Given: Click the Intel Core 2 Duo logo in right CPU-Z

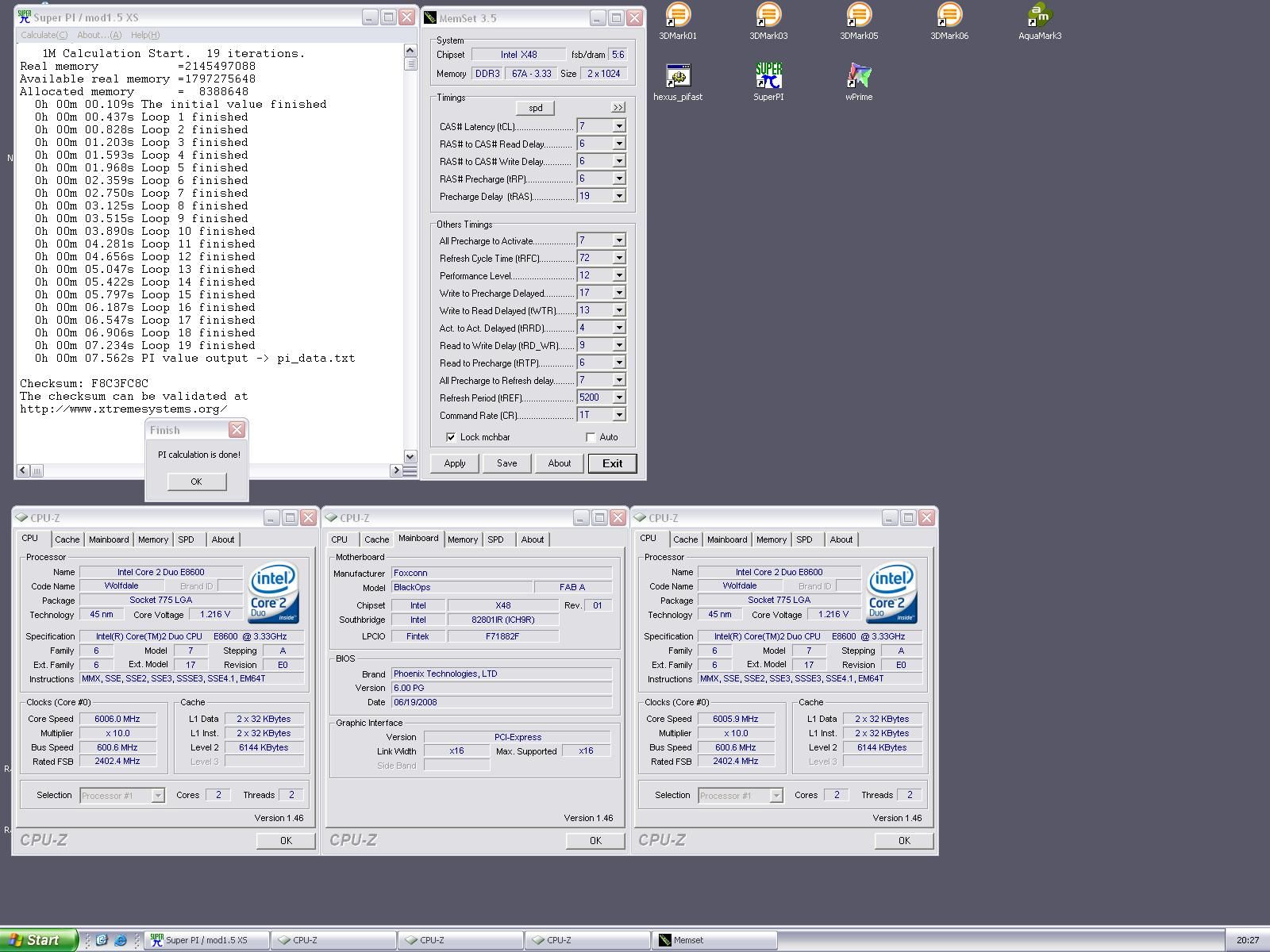Looking at the screenshot, I should coord(892,593).
